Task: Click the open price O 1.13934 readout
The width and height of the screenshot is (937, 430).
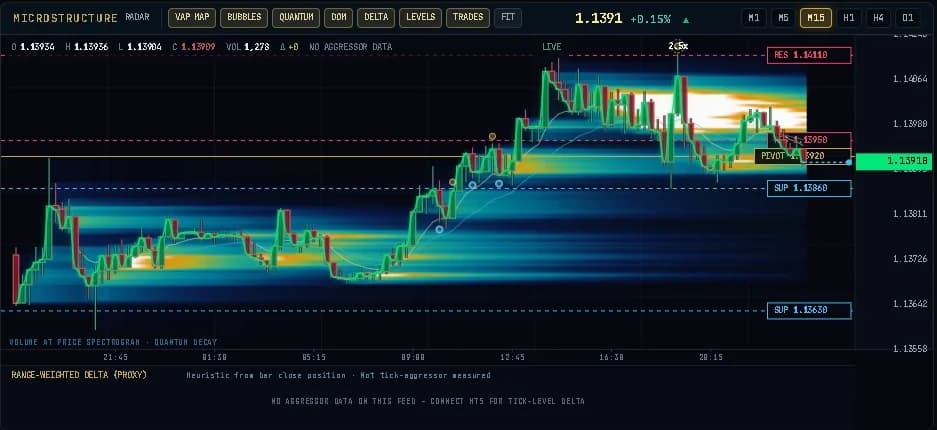Action: pyautogui.click(x=33, y=46)
